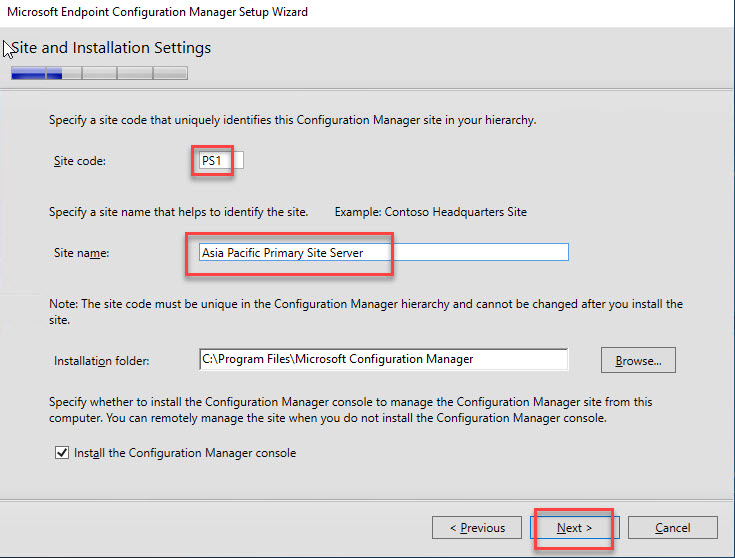Open the Browse folder dialog
The width and height of the screenshot is (735, 558).
tap(638, 359)
